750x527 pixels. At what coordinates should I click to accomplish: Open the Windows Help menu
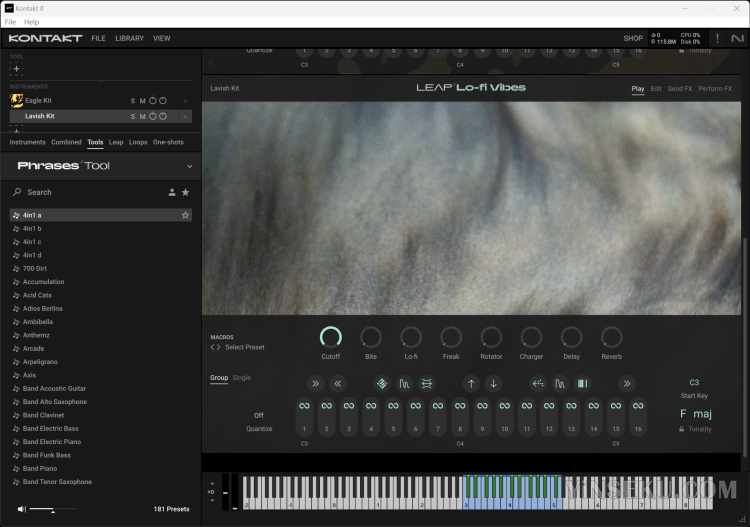coord(32,22)
